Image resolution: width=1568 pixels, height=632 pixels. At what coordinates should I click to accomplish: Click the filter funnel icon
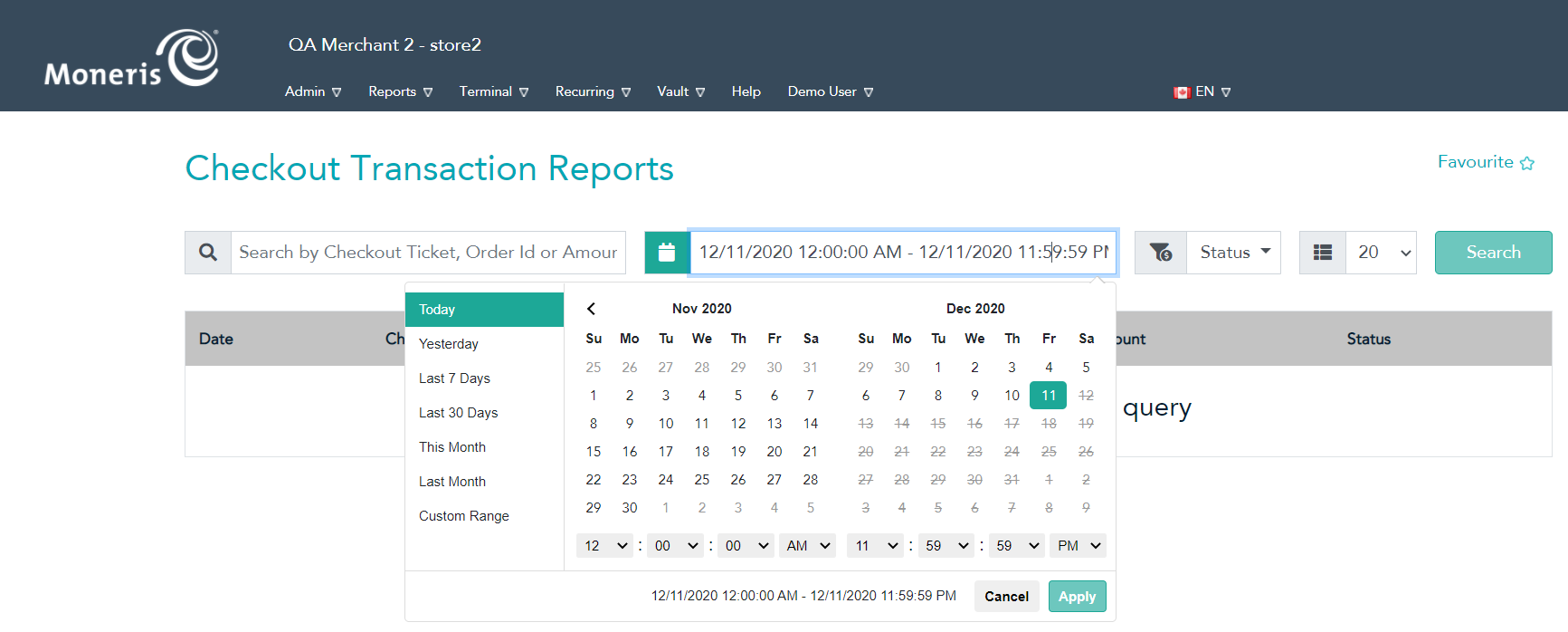1160,253
